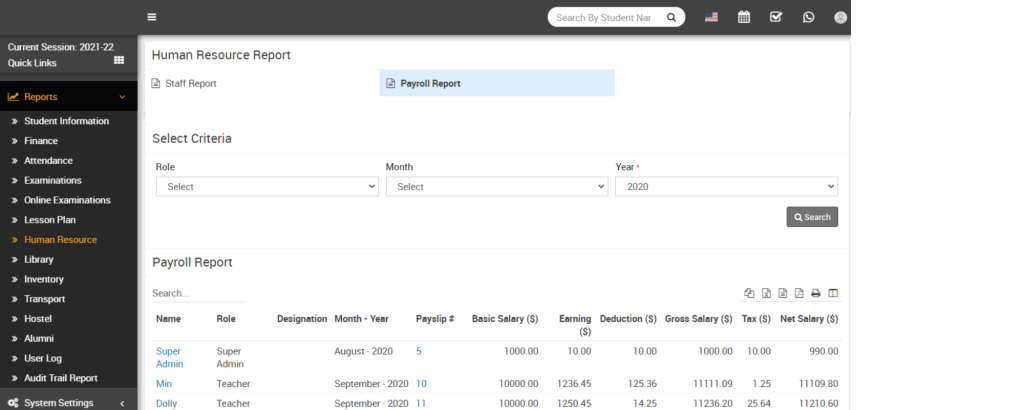
Task: Open Hostel reports in sidebar
Action: 38,319
